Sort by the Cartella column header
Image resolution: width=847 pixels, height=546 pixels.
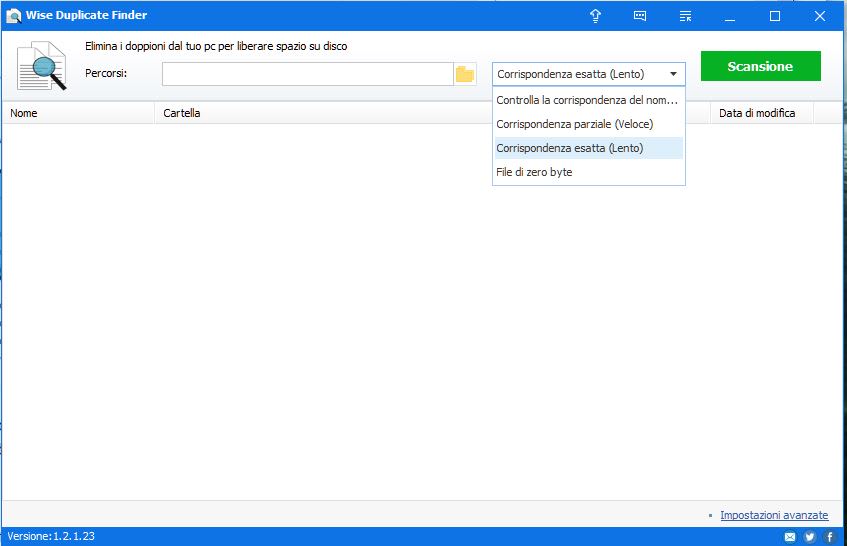[323, 113]
